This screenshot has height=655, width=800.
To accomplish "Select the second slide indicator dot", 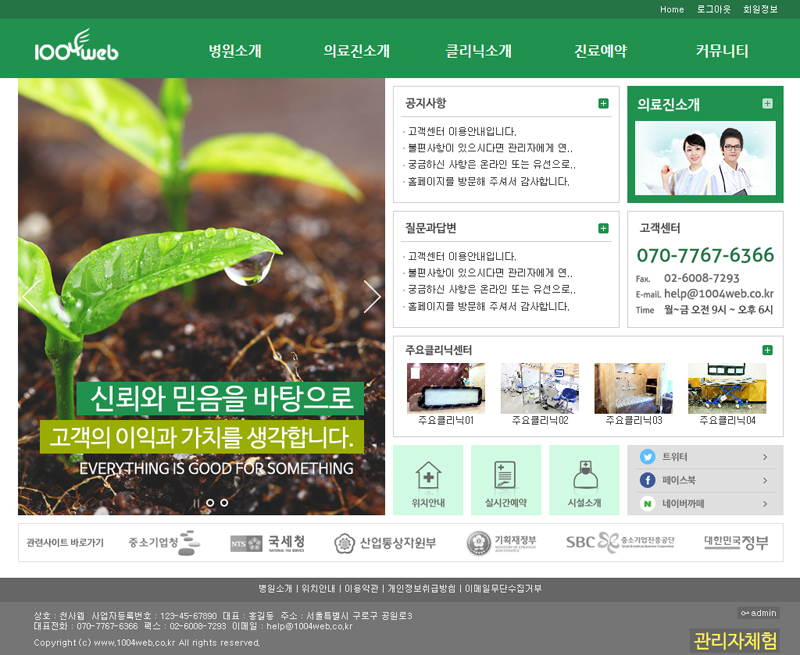I will coord(210,503).
